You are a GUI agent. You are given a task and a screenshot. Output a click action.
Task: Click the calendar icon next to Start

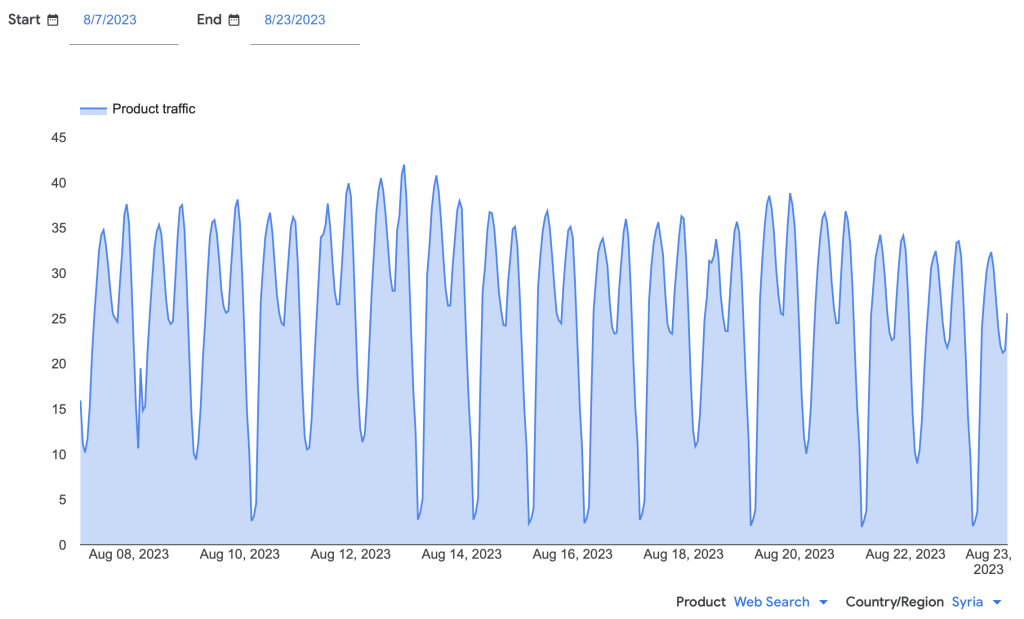click(x=53, y=20)
